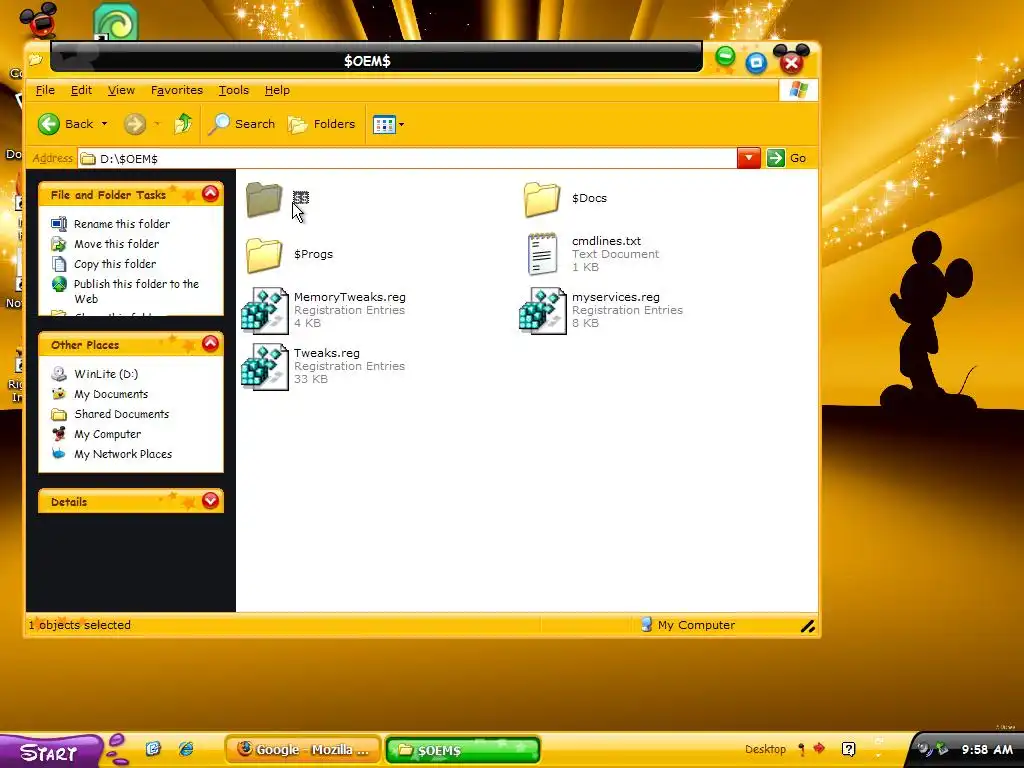Toggle the Folders pane

pos(321,124)
